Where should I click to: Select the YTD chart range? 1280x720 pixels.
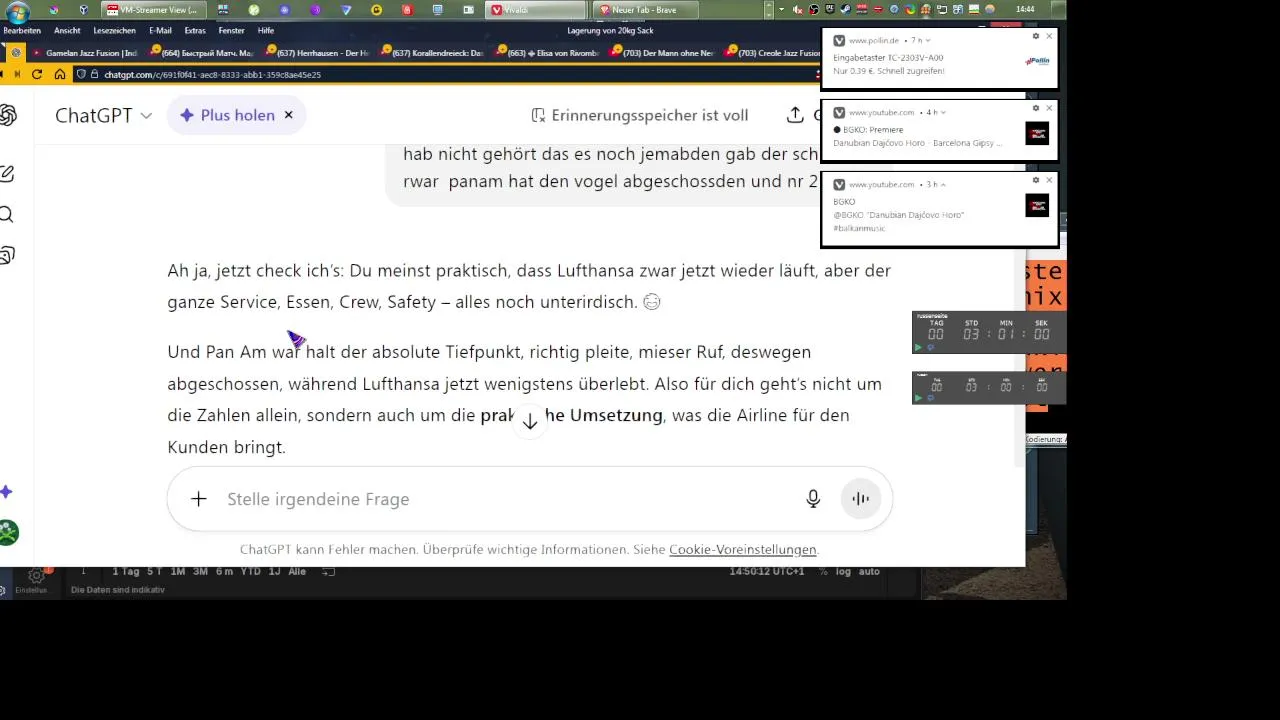coord(250,572)
